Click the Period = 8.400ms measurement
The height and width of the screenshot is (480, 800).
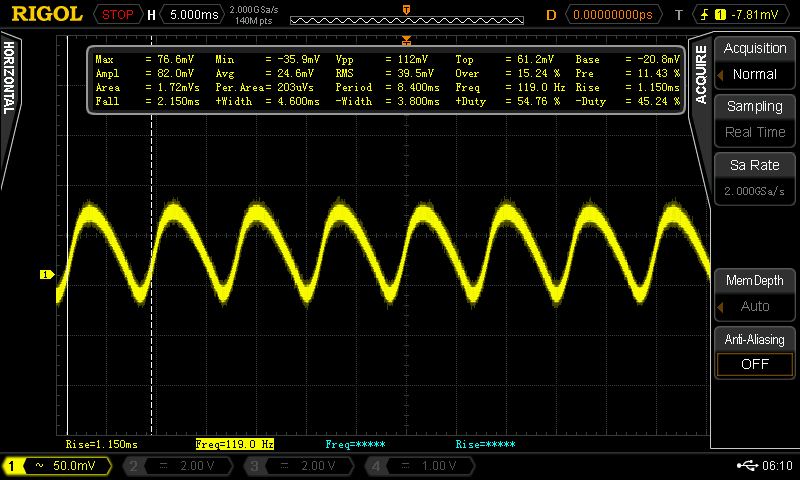[x=388, y=87]
